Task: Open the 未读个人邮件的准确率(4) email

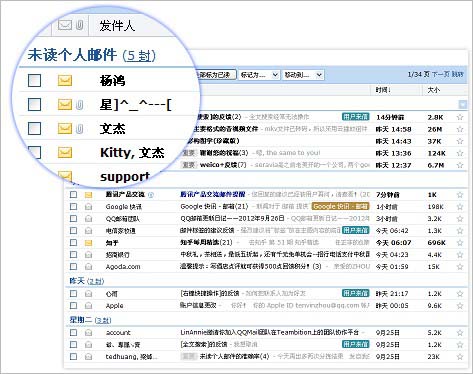Action: 234,356
